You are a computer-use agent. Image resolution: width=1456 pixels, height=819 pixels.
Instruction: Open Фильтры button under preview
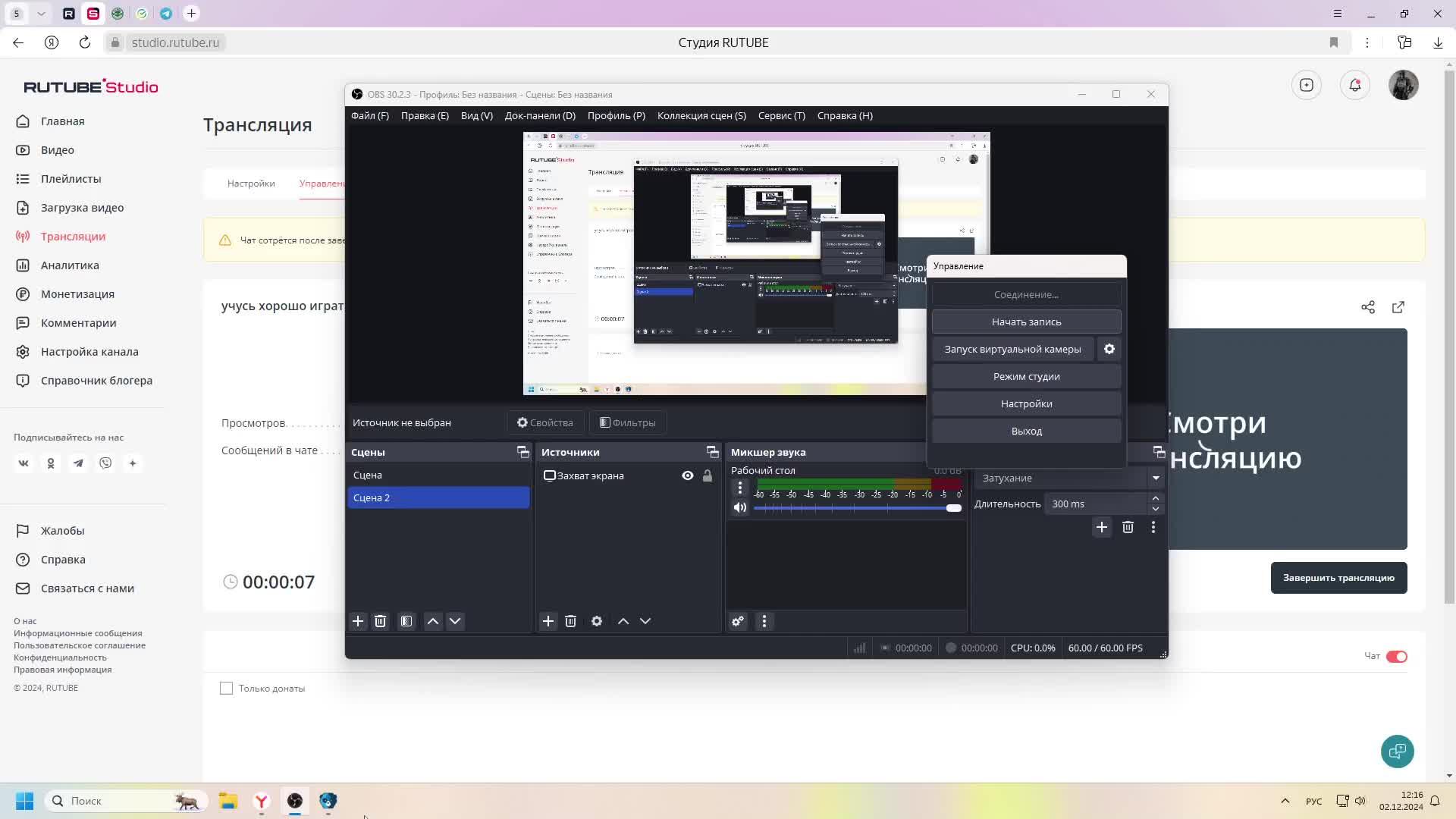(x=628, y=422)
